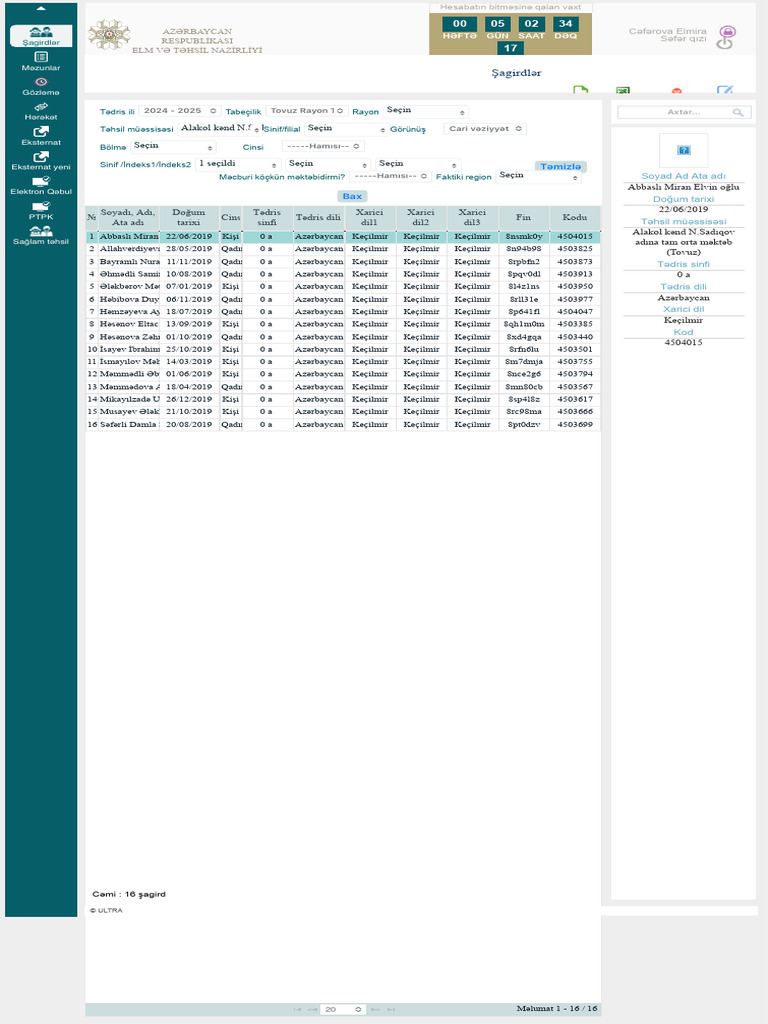Open the Gözləmə sidebar section
Screen dimensions: 768x1024
(x=40, y=86)
